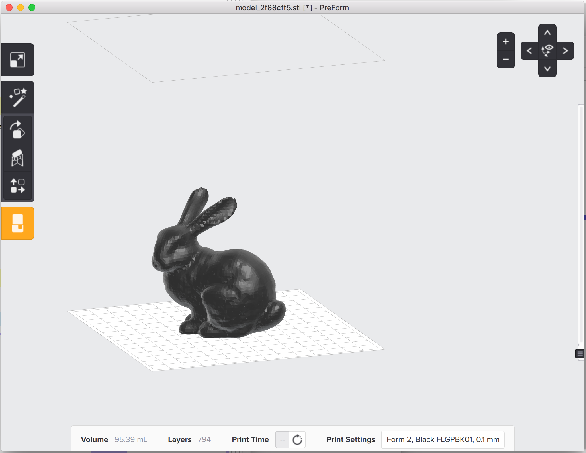Viewport: 586px width, 453px height.
Task: Refresh the Print Time estimate
Action: (297, 440)
